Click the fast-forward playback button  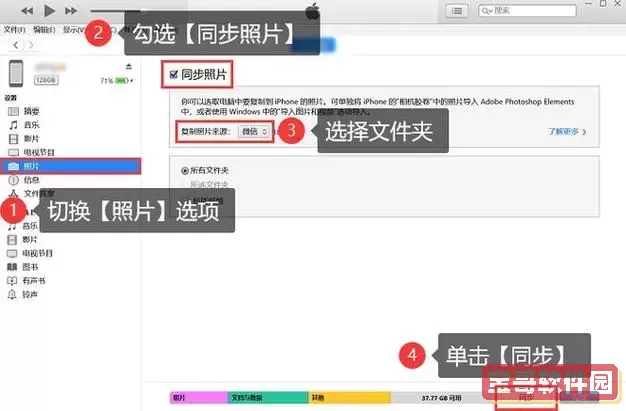pyautogui.click(x=71, y=11)
